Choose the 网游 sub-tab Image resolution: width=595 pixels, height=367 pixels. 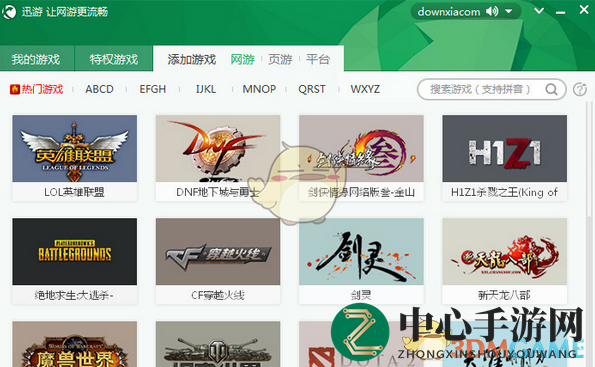[x=242, y=60]
